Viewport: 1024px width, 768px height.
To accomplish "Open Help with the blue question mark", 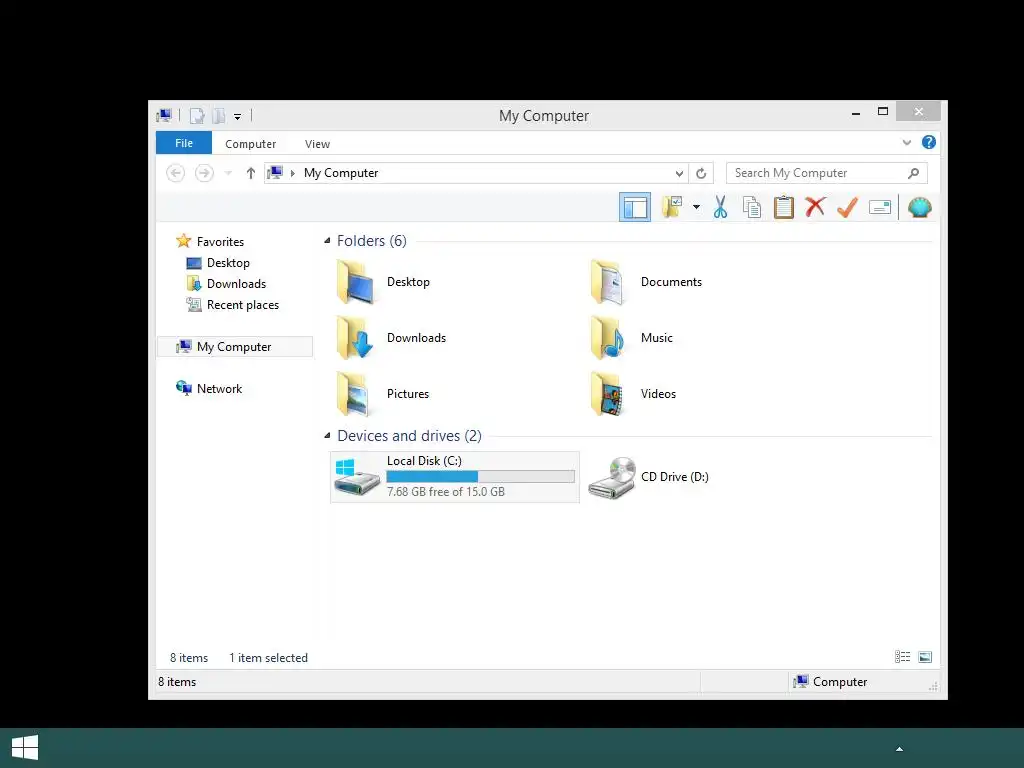I will click(x=929, y=142).
